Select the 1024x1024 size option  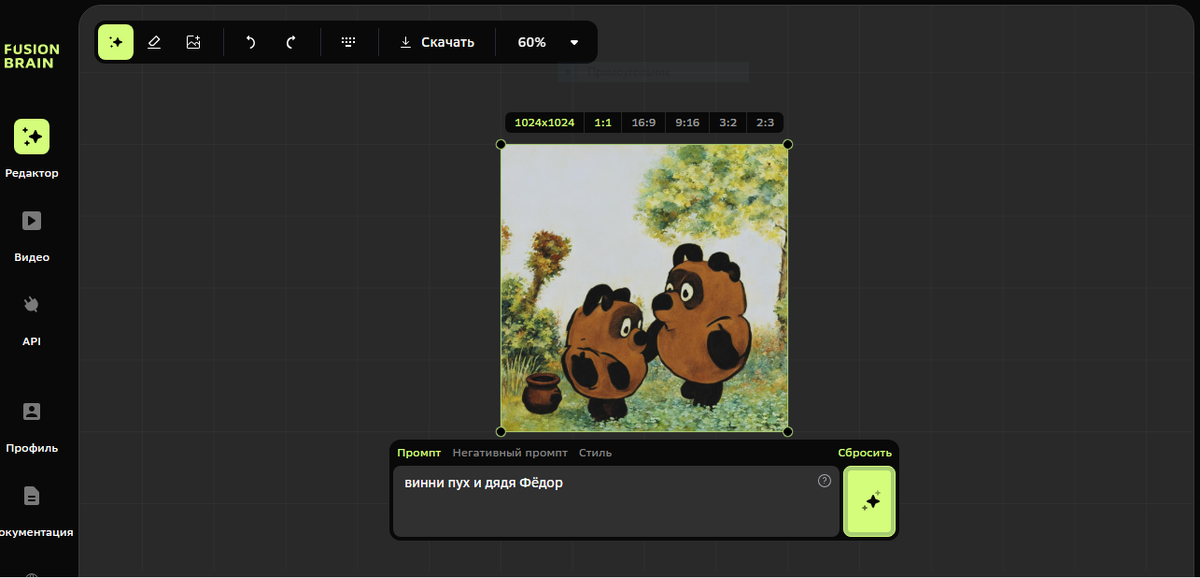tap(544, 123)
